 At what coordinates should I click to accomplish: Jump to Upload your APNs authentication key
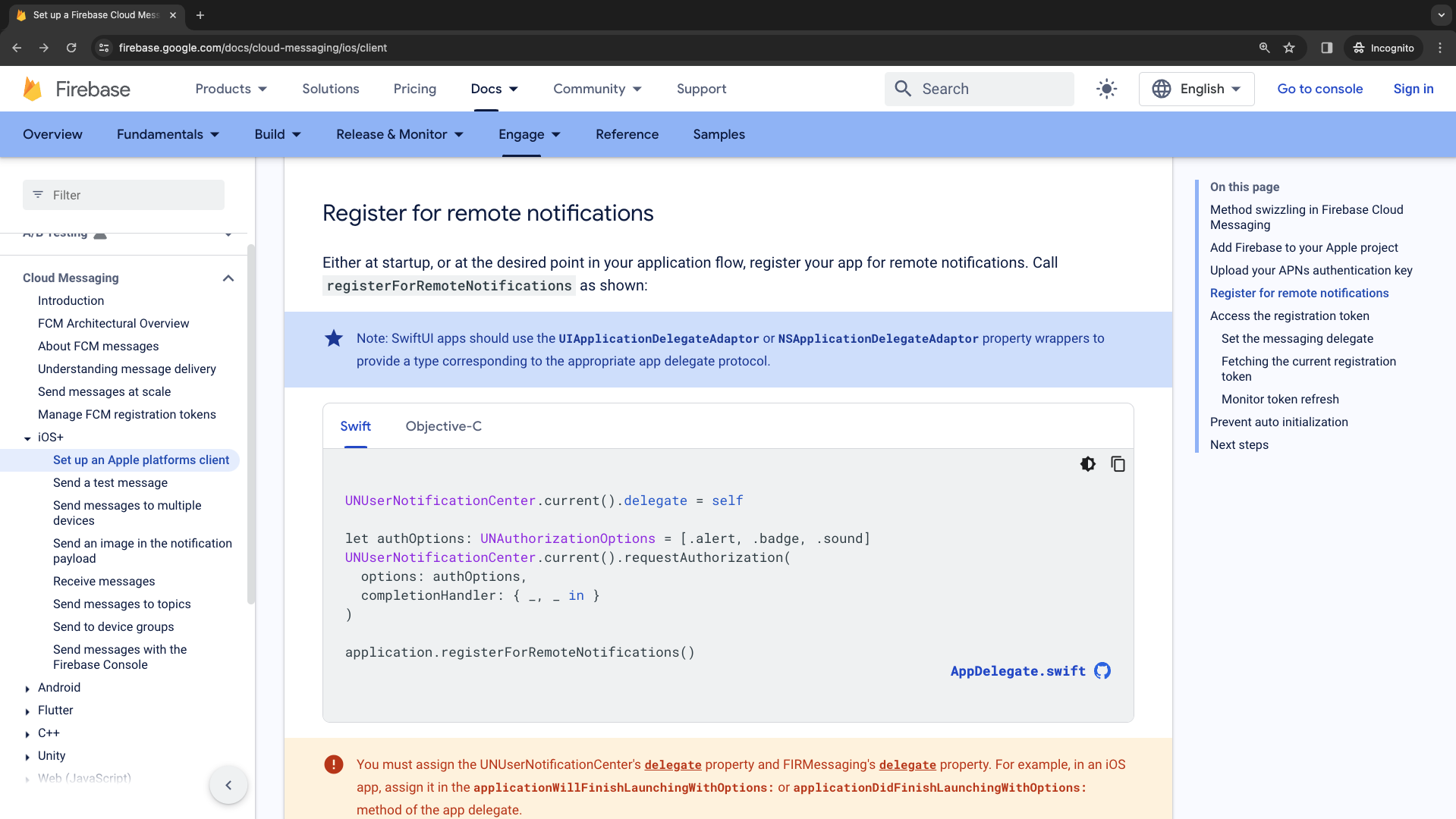pyautogui.click(x=1311, y=271)
